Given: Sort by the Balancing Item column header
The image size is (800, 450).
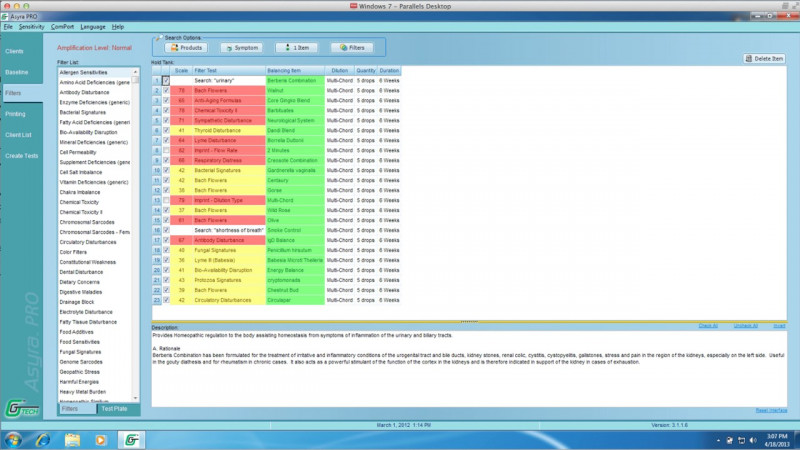Looking at the screenshot, I should (x=295, y=70).
